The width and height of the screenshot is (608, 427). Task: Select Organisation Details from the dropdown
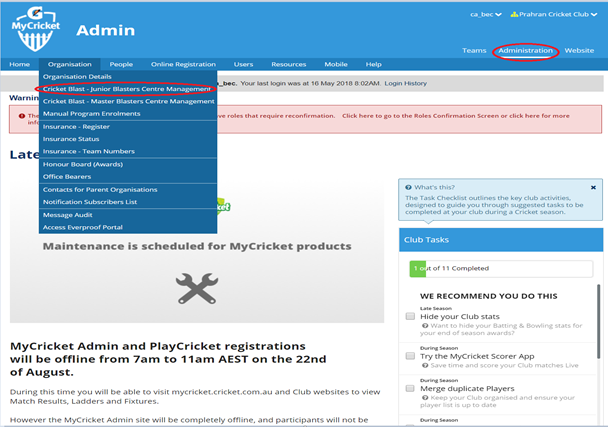[x=128, y=77]
